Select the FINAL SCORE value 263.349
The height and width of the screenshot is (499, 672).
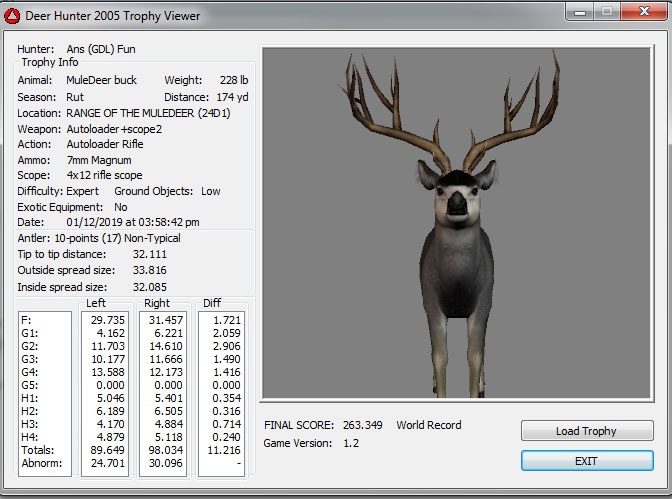point(360,425)
